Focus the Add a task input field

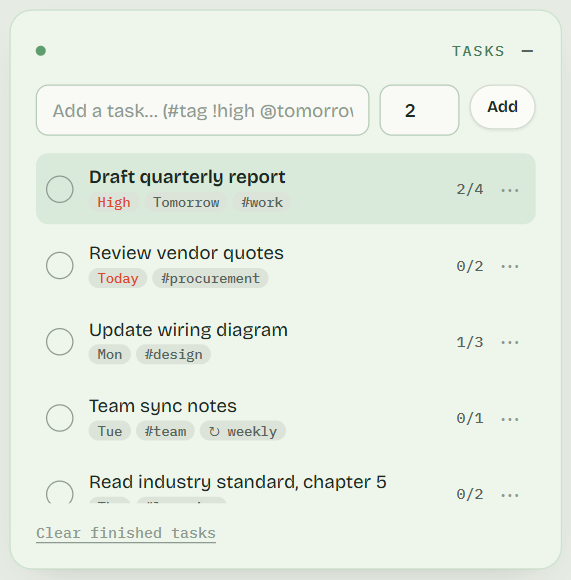pos(203,110)
